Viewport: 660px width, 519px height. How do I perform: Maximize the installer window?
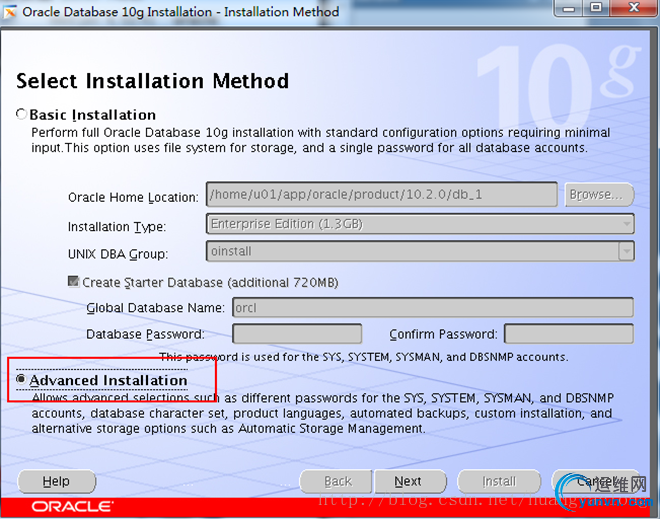[596, 8]
